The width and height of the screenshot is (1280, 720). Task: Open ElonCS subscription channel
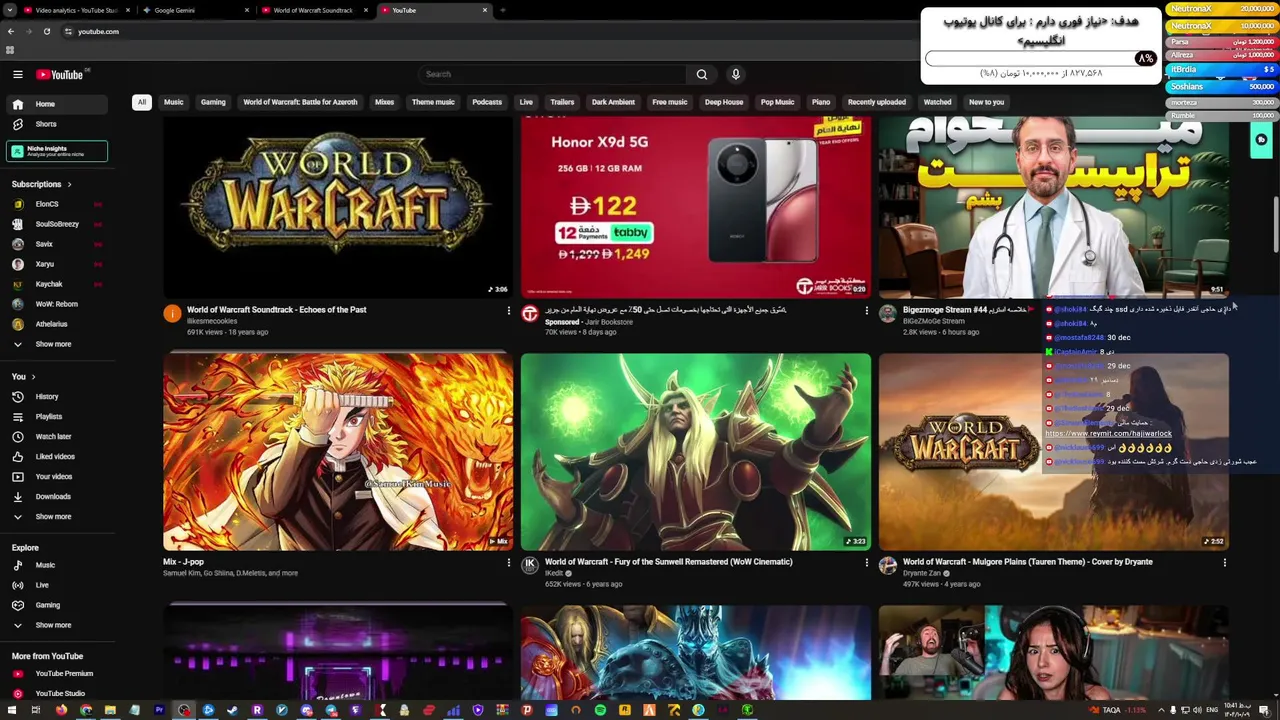pos(58,204)
